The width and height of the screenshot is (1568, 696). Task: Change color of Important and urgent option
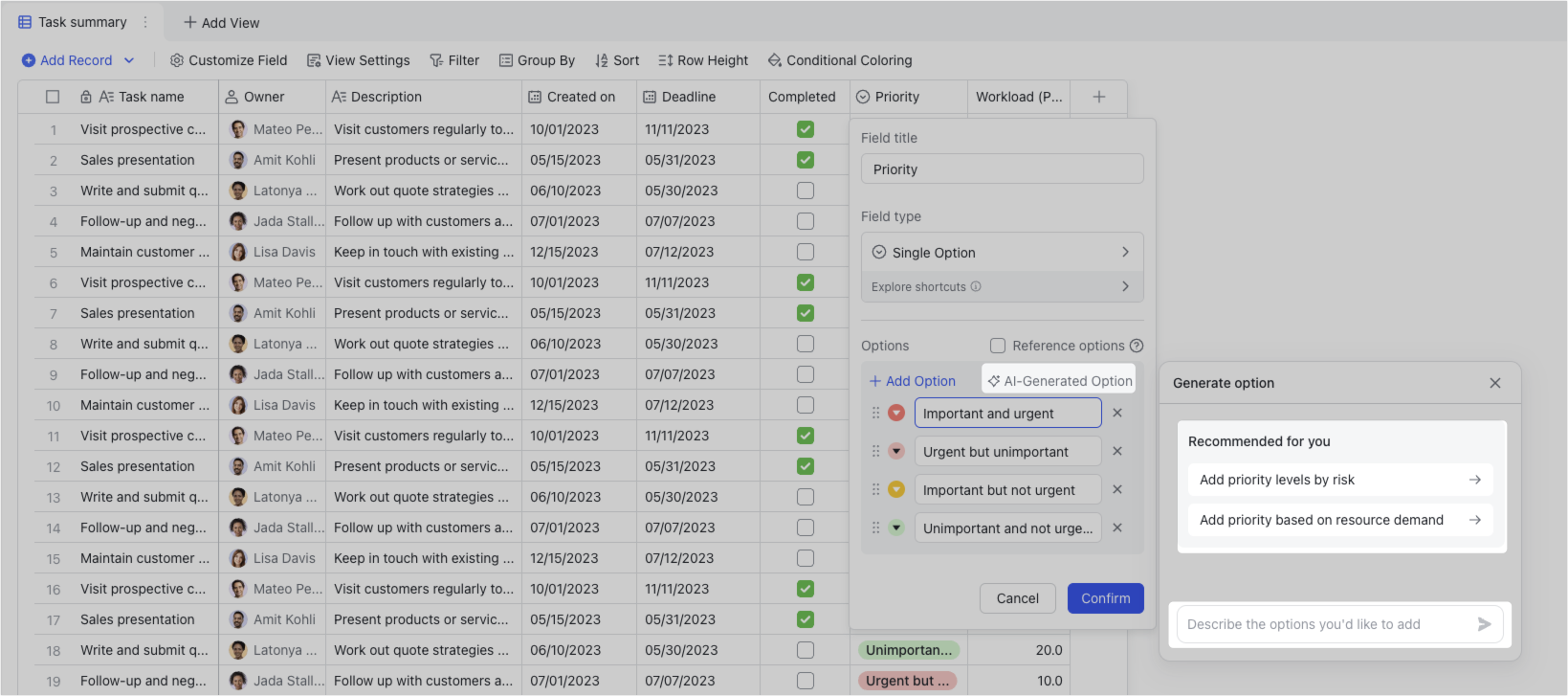(x=896, y=413)
